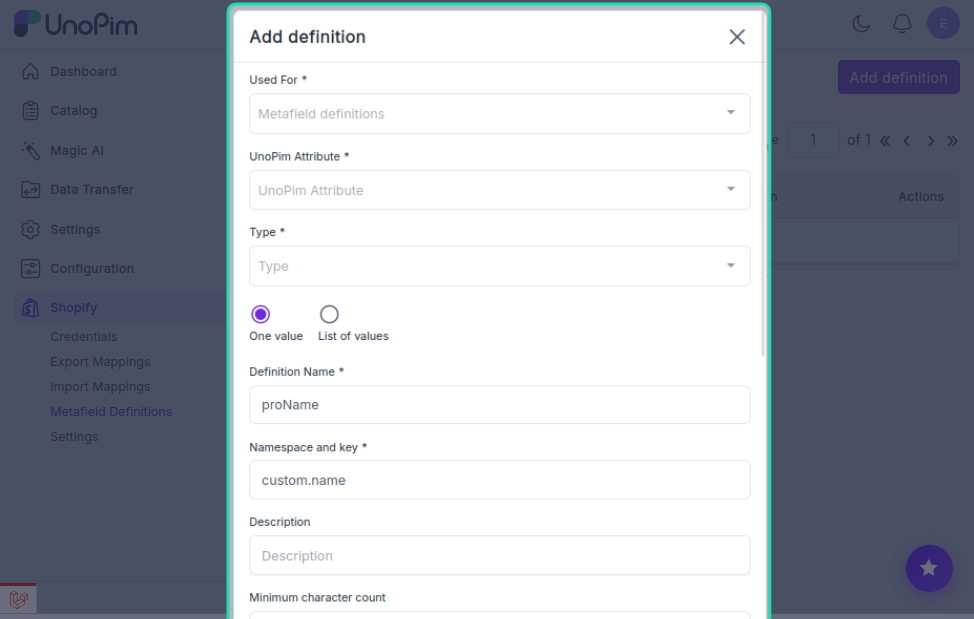The width and height of the screenshot is (974, 619).
Task: Toggle dark mode moon icon
Action: point(861,24)
